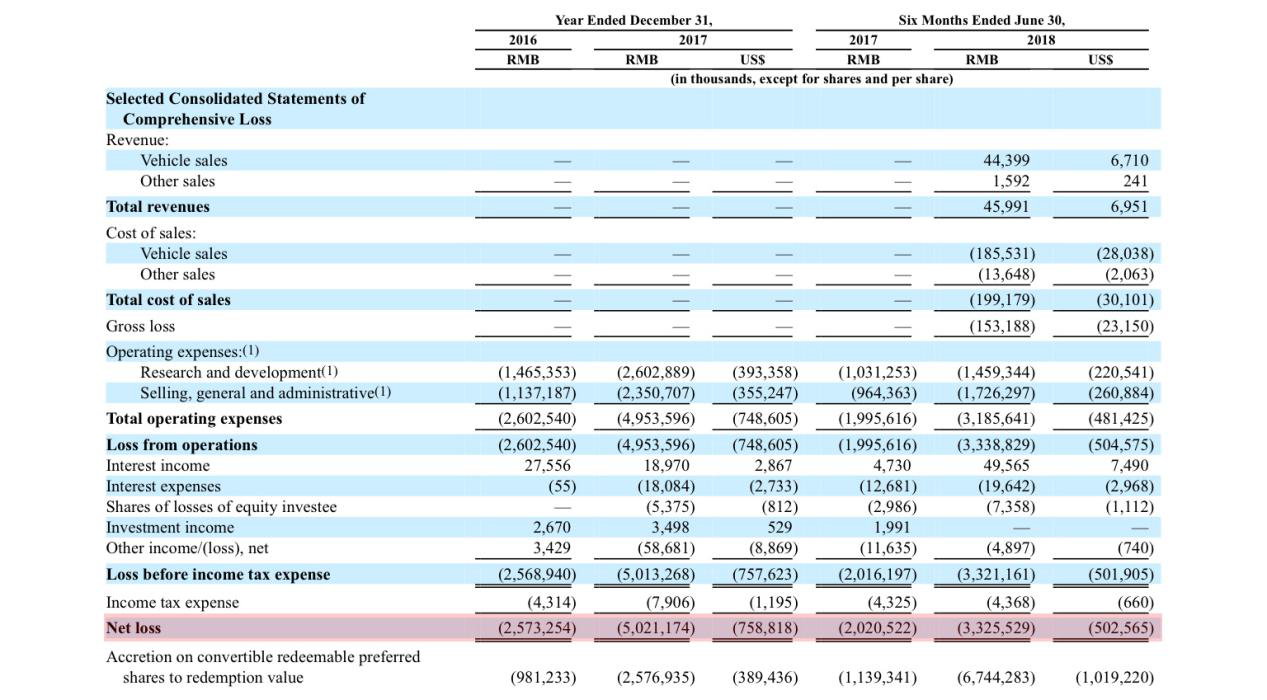Click 2016 net loss value (2,573,254)
1267x700 pixels.
tap(537, 628)
